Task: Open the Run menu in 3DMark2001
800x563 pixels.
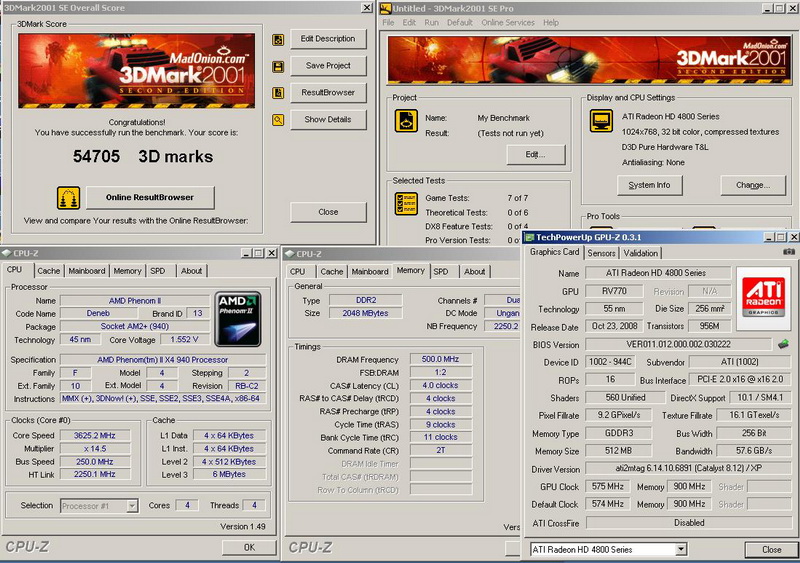Action: 431,22
